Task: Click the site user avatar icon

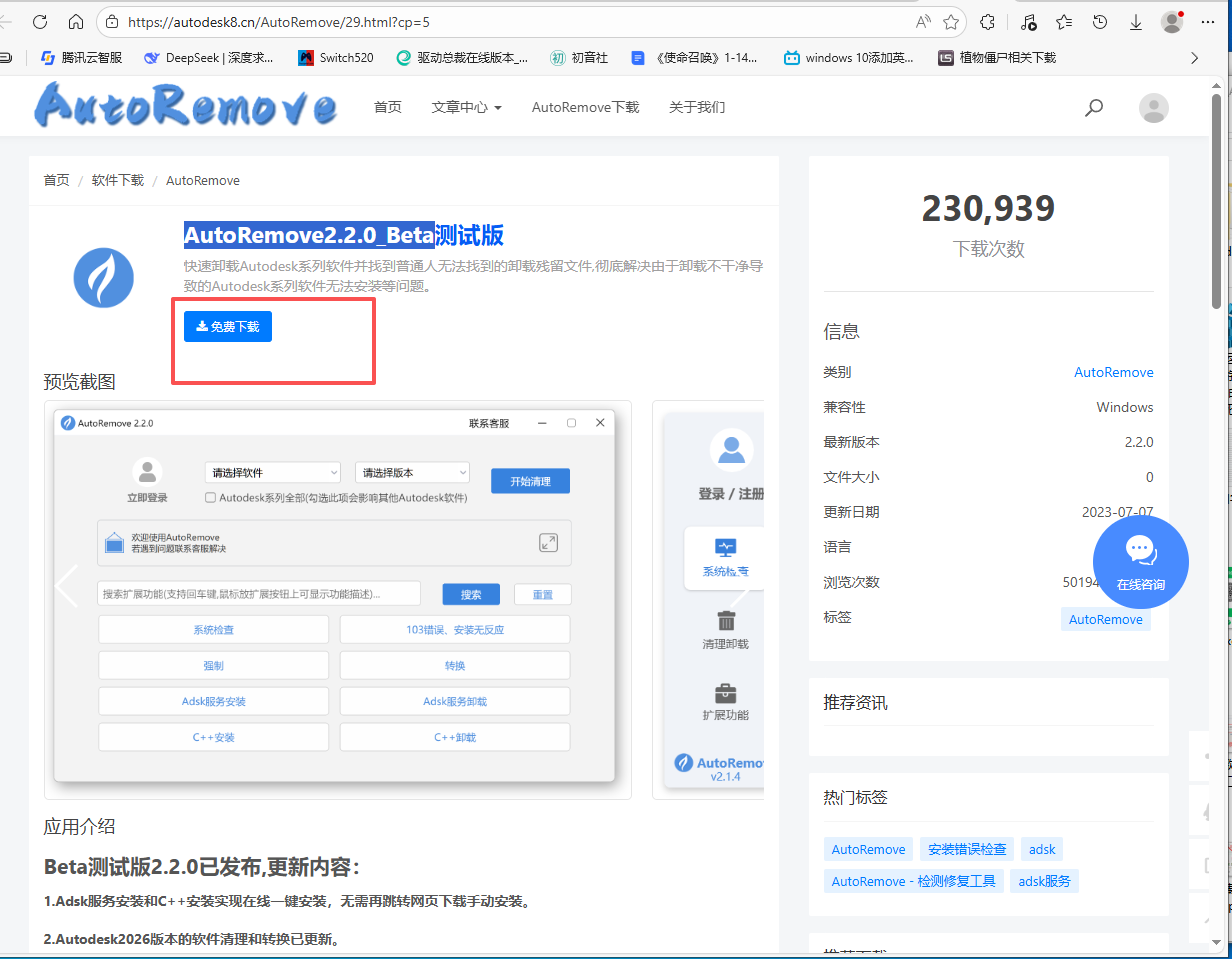Action: coord(1153,108)
